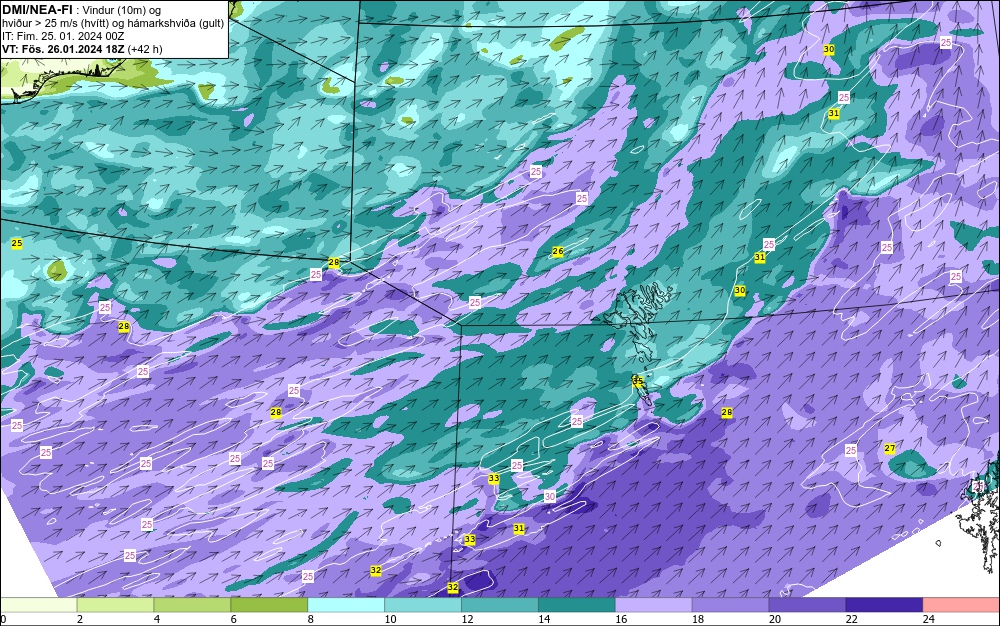The height and width of the screenshot is (626, 1000).
Task: Click the legend scale number '18'
Action: [x=698, y=619]
